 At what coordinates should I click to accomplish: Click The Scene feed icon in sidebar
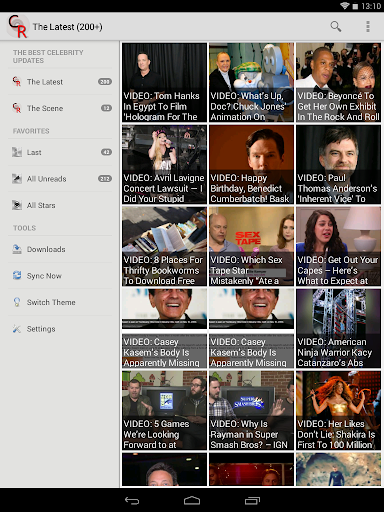pyautogui.click(x=17, y=108)
